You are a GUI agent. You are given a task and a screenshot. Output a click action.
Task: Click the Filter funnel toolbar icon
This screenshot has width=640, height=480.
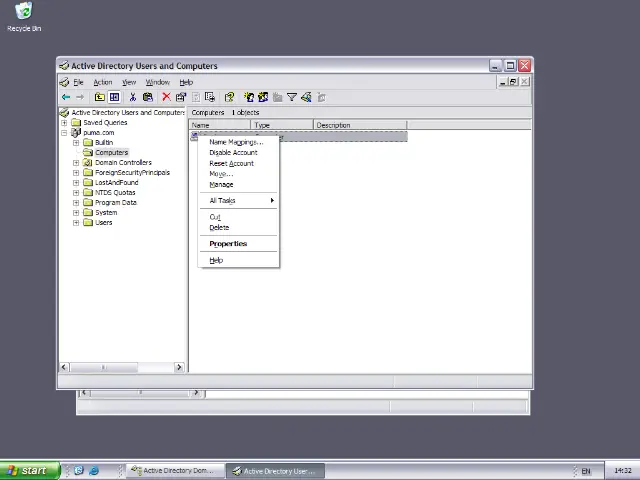point(292,97)
